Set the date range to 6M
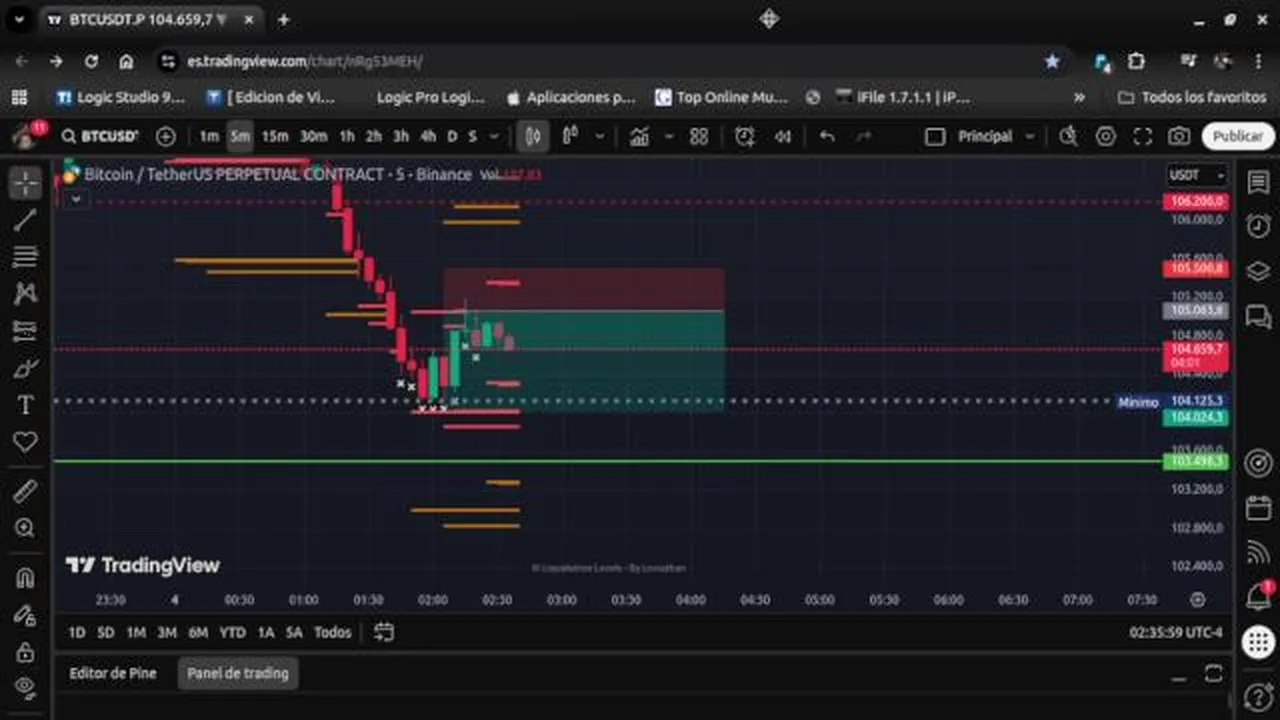Screen dimensions: 1280x720 point(198,632)
